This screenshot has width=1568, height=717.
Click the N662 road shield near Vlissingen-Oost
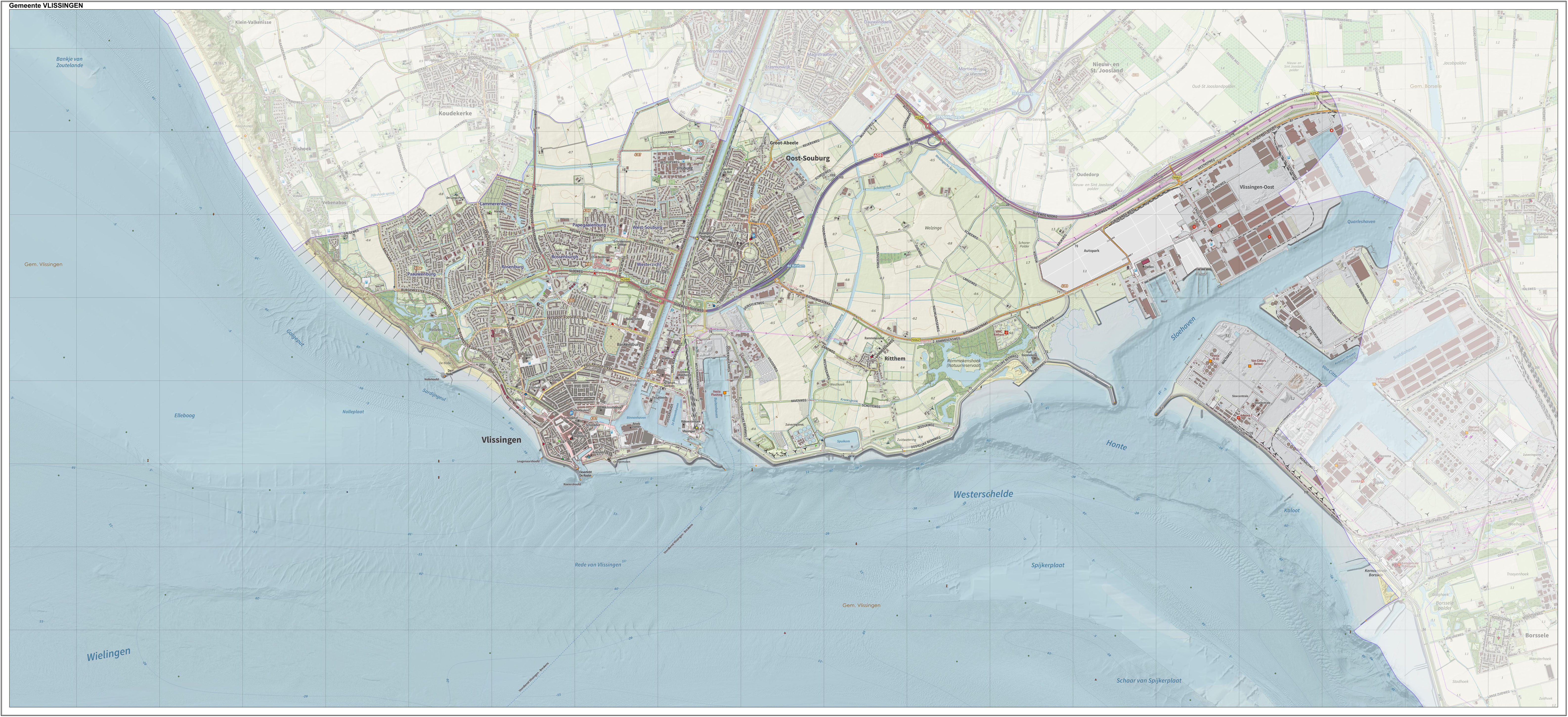click(1176, 177)
